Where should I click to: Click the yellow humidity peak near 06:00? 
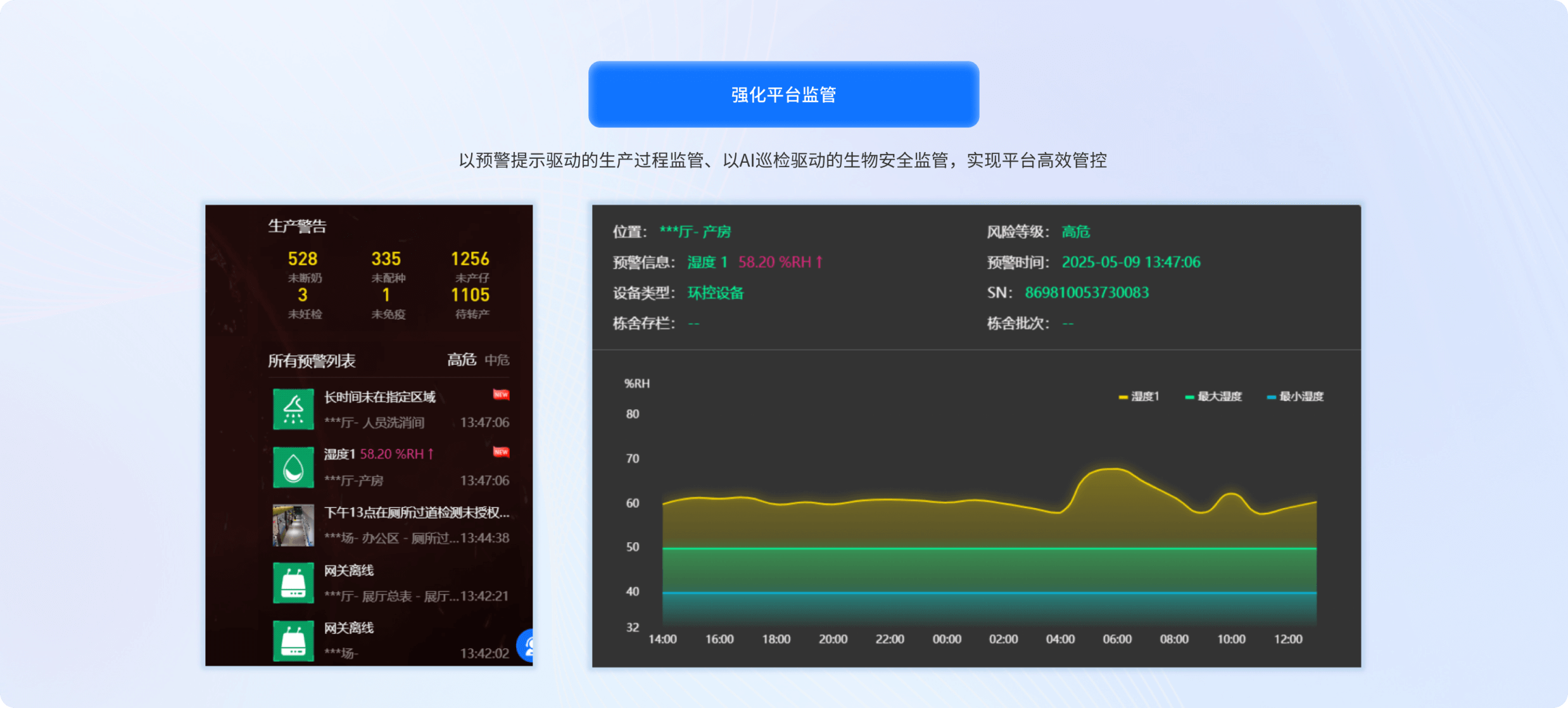click(x=1111, y=469)
